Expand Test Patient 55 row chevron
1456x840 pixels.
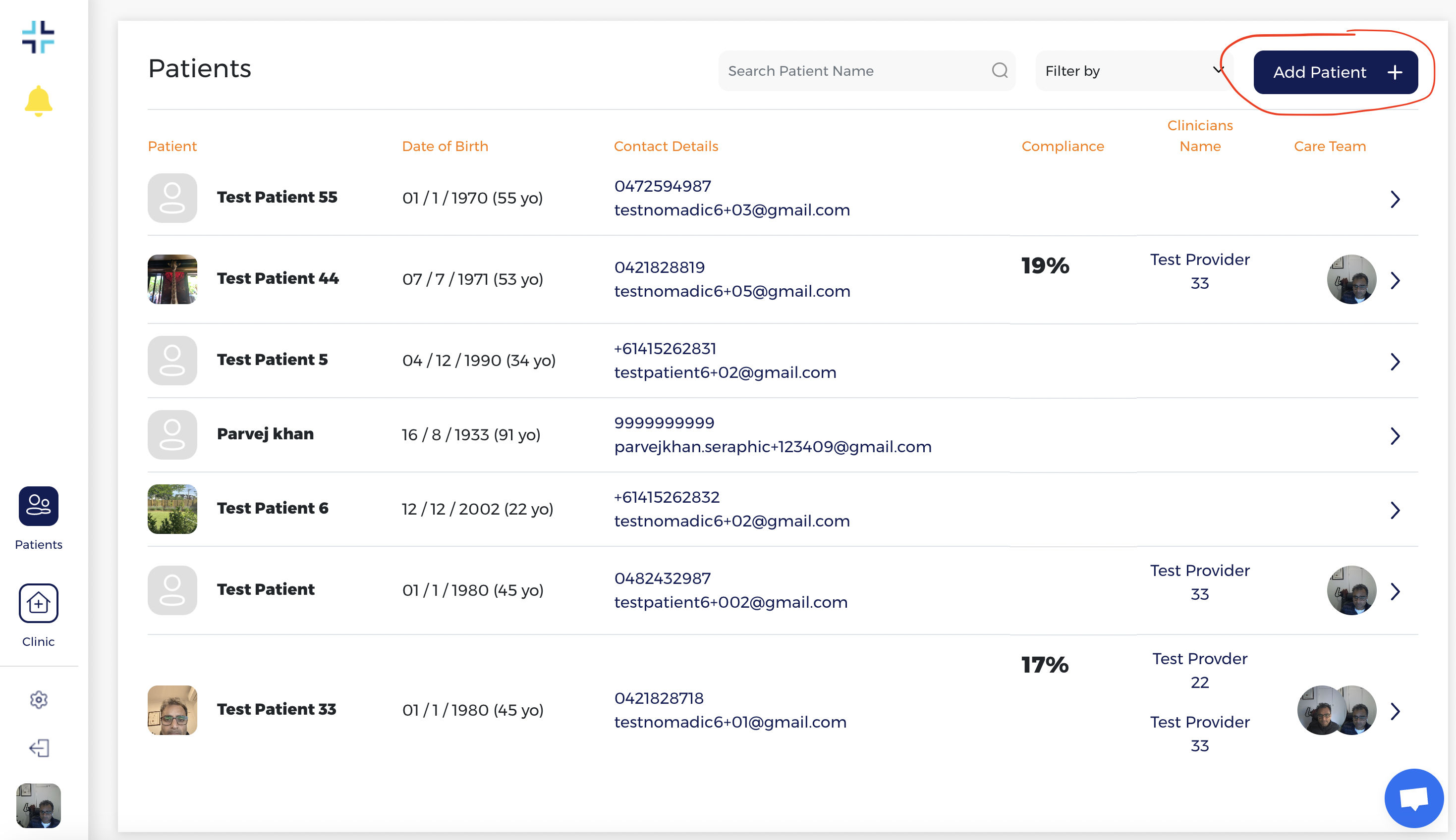[1395, 199]
